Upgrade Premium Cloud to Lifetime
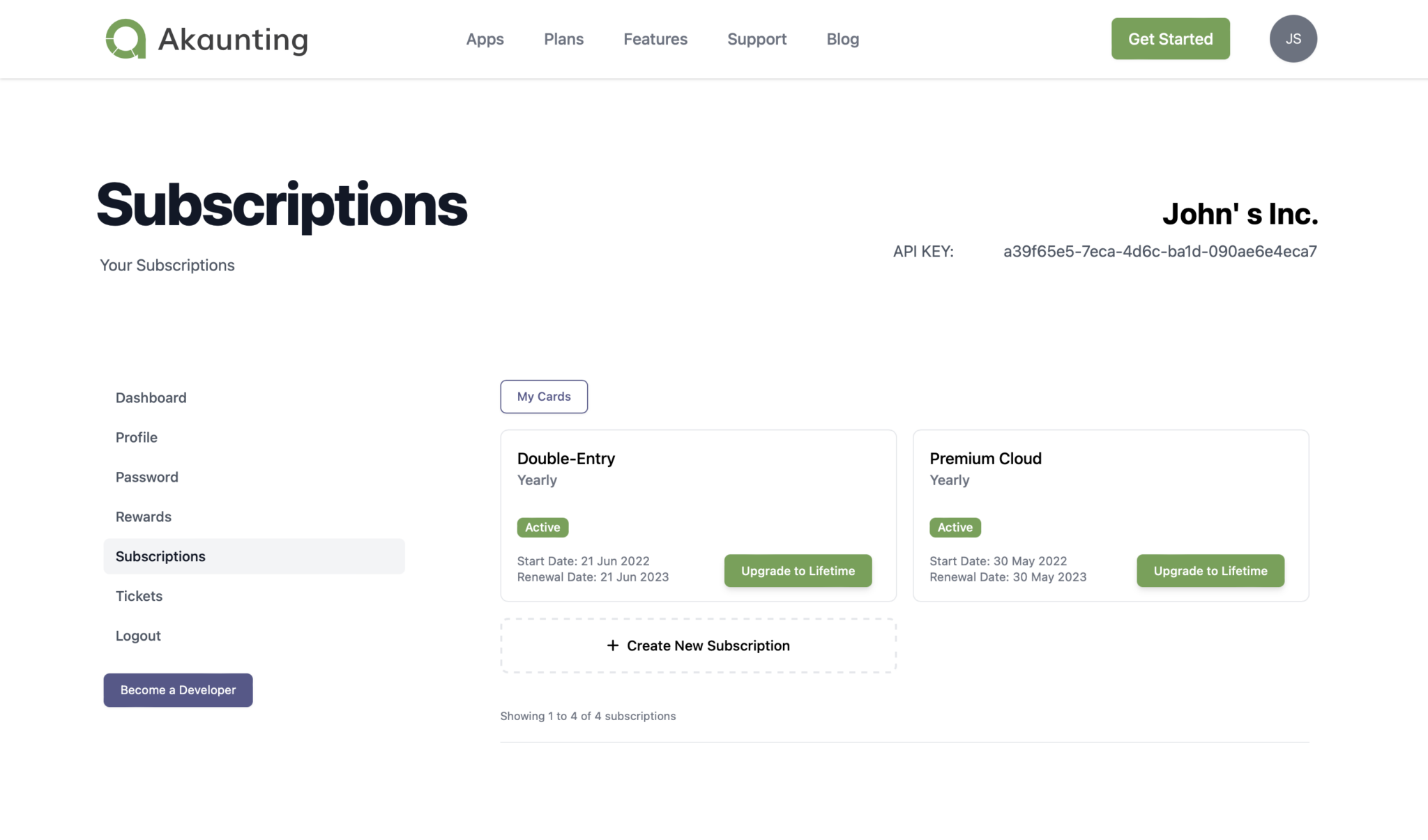Screen dimensions: 1428x840 click(x=1210, y=570)
